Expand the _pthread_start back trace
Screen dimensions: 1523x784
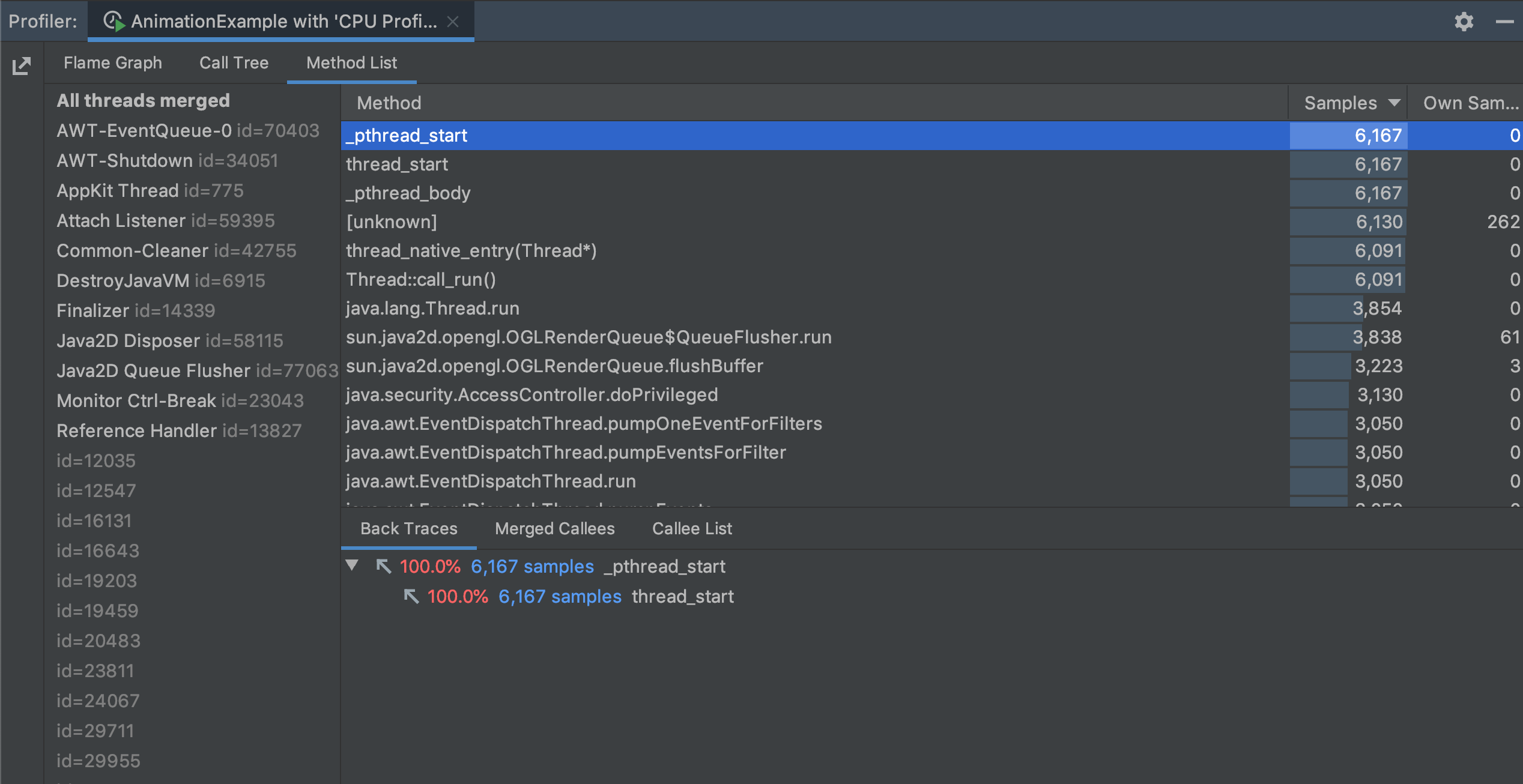coord(353,566)
